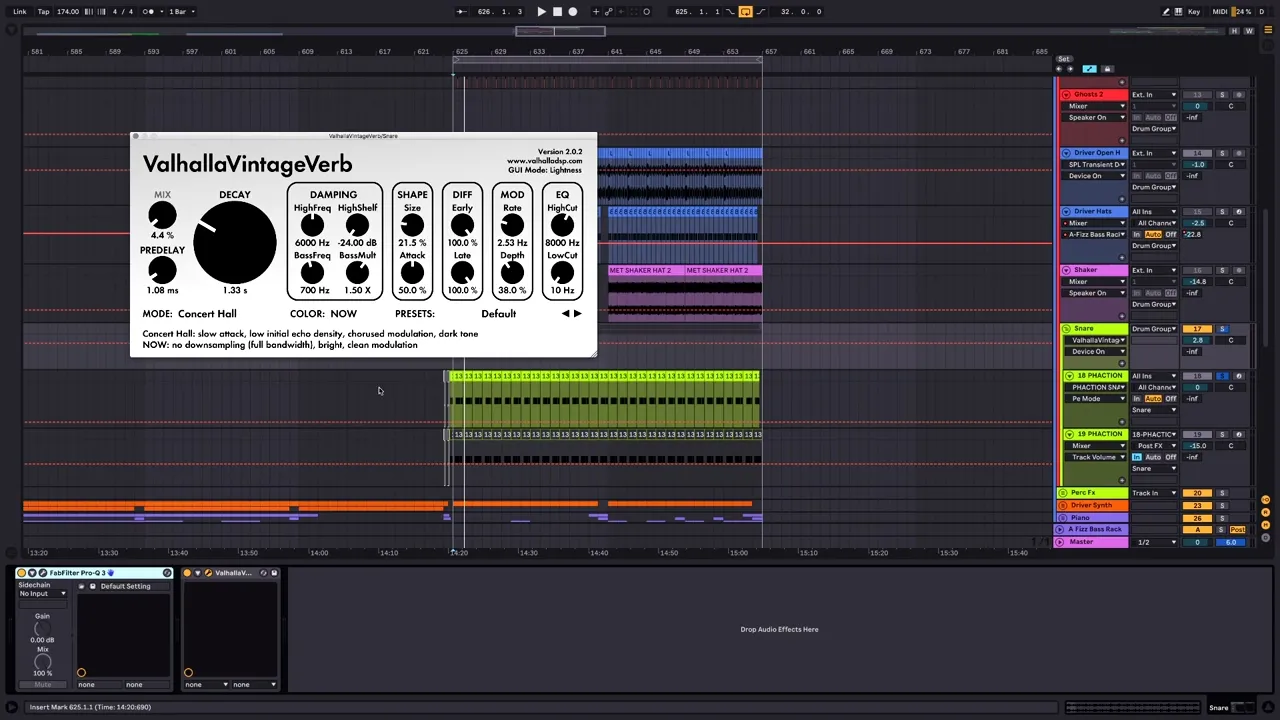
Task: Toggle Ghosts 2 track activator 13
Action: 1197,94
